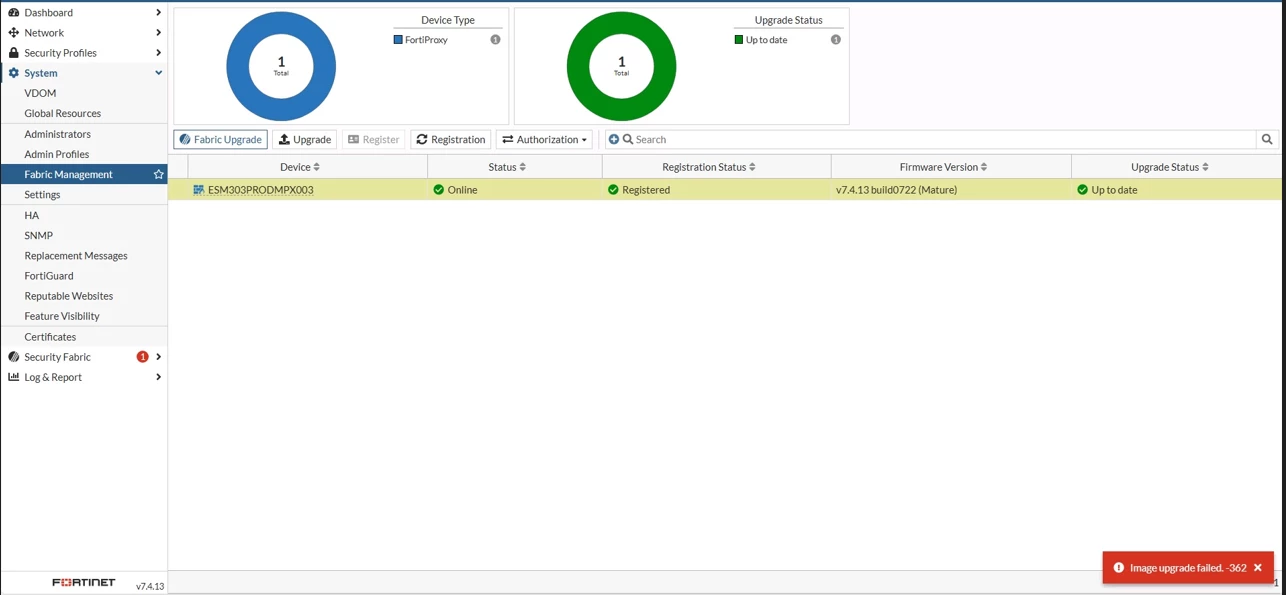This screenshot has height=595, width=1286.
Task: Sort by Status column
Action: [507, 167]
